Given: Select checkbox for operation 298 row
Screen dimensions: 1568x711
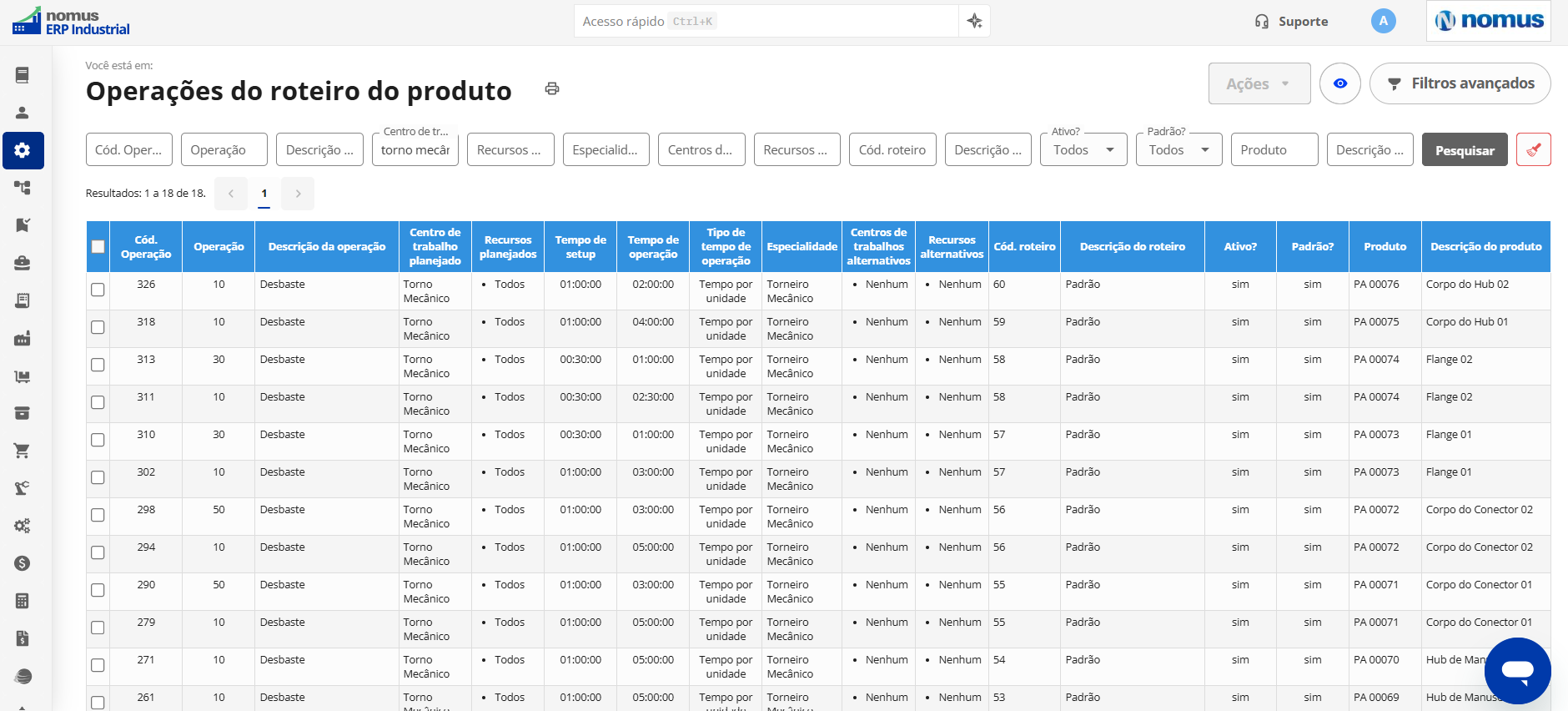Looking at the screenshot, I should click(x=98, y=515).
